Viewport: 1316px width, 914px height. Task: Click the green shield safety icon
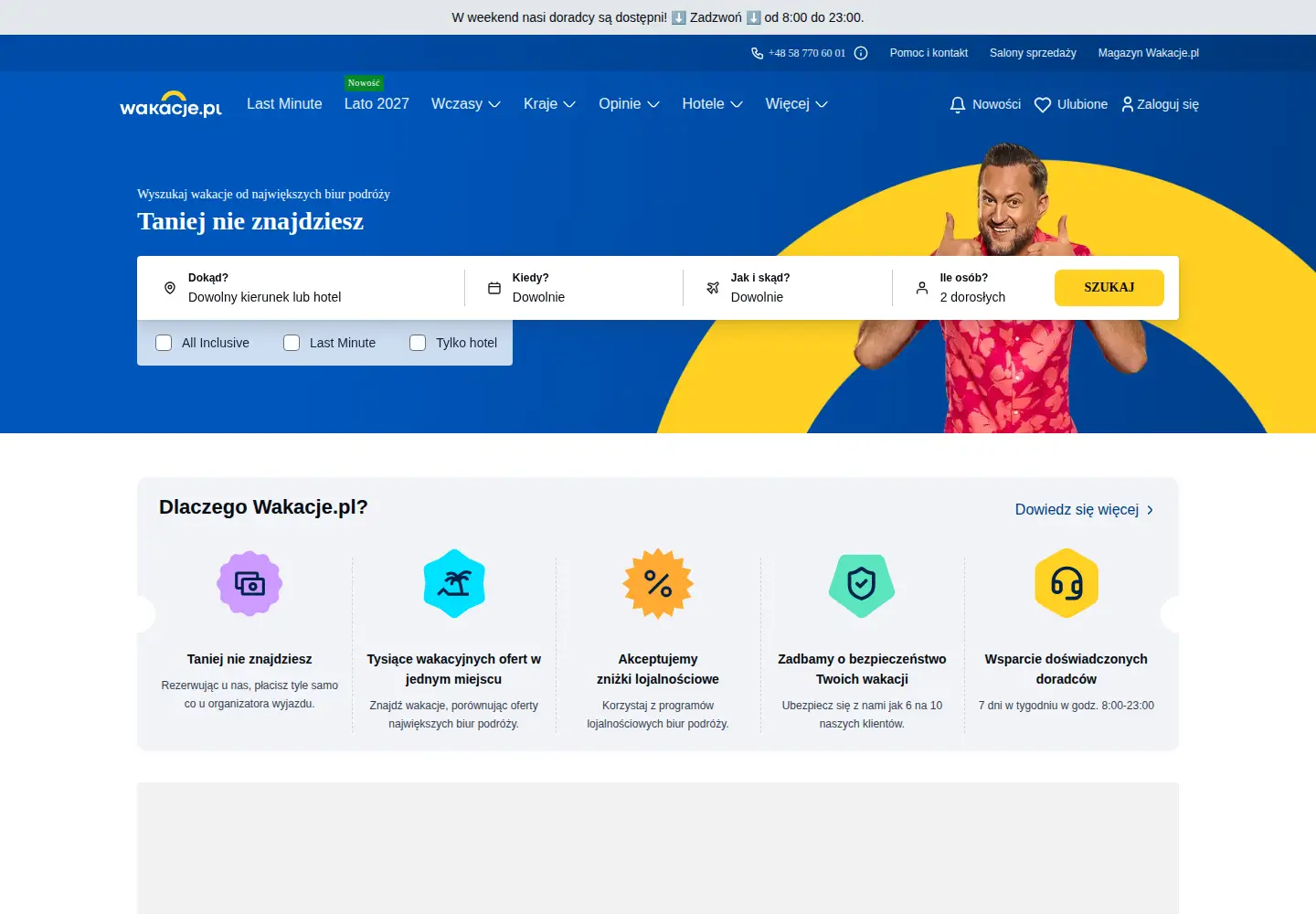tap(862, 585)
